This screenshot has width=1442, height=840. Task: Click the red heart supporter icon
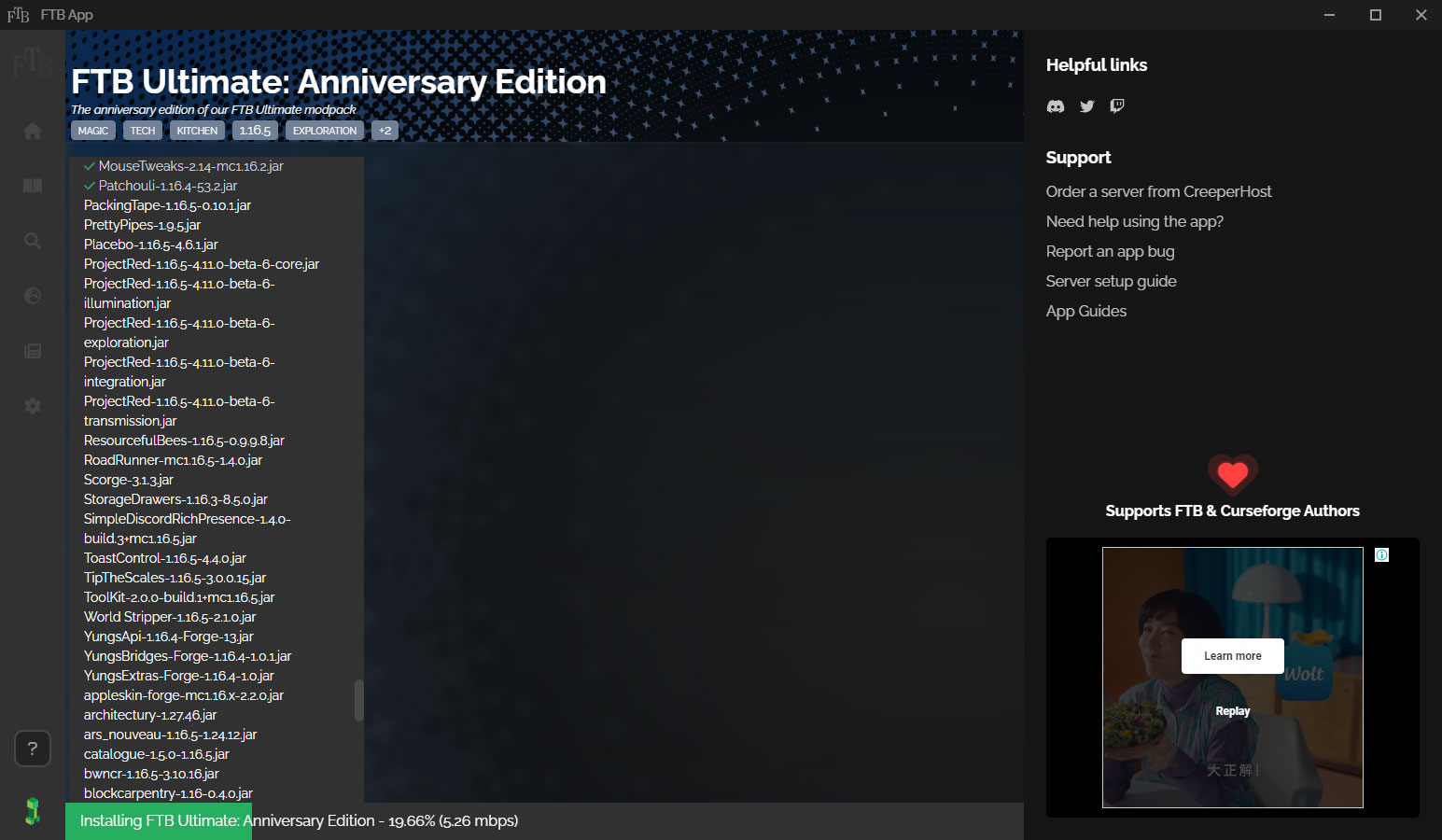coord(1233,475)
